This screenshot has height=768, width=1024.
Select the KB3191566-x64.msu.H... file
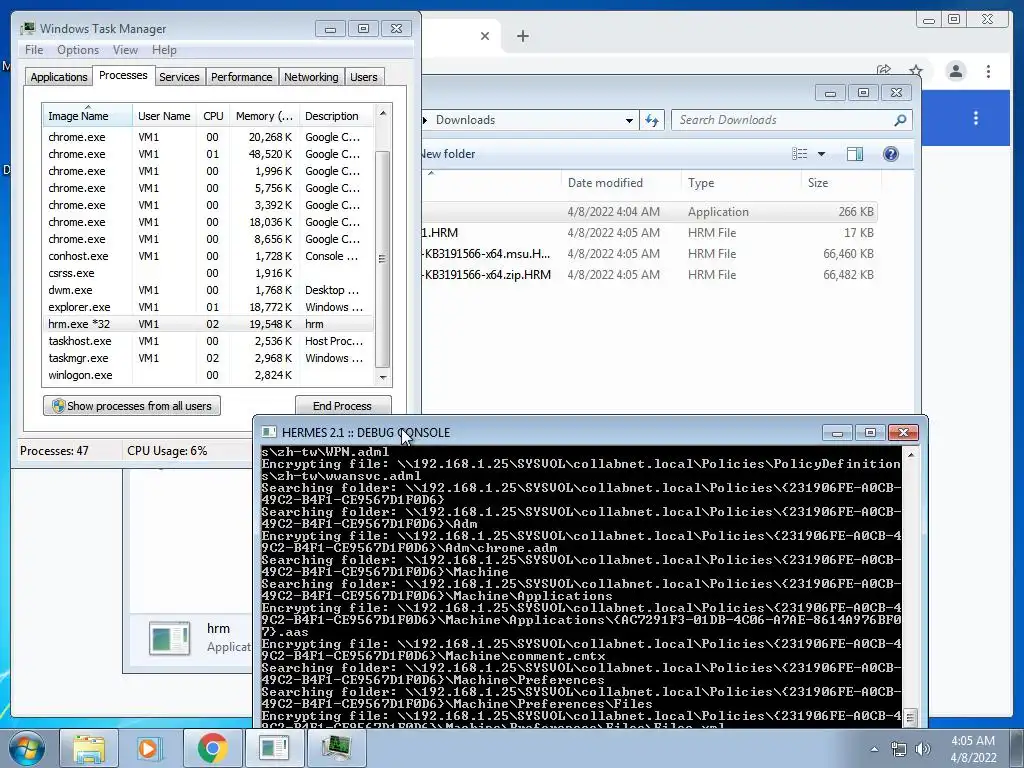(648, 253)
